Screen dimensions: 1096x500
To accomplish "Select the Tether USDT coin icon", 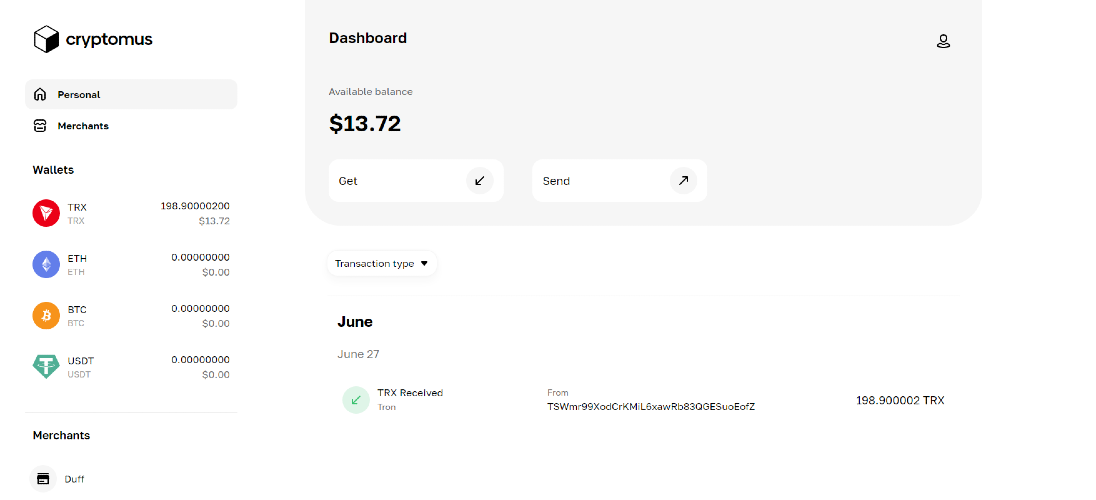I will click(46, 366).
